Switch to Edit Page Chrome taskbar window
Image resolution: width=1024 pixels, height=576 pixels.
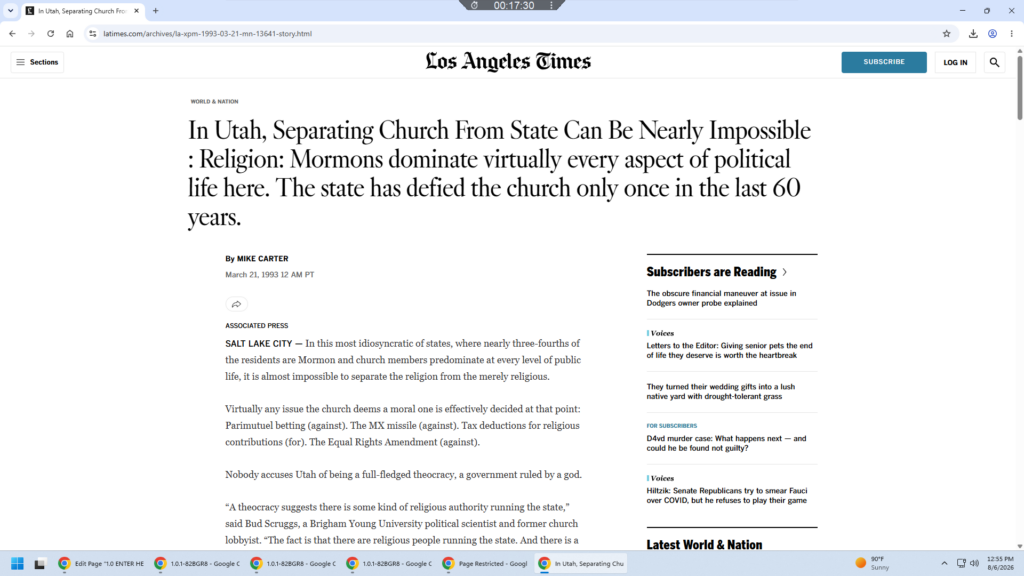tap(101, 563)
